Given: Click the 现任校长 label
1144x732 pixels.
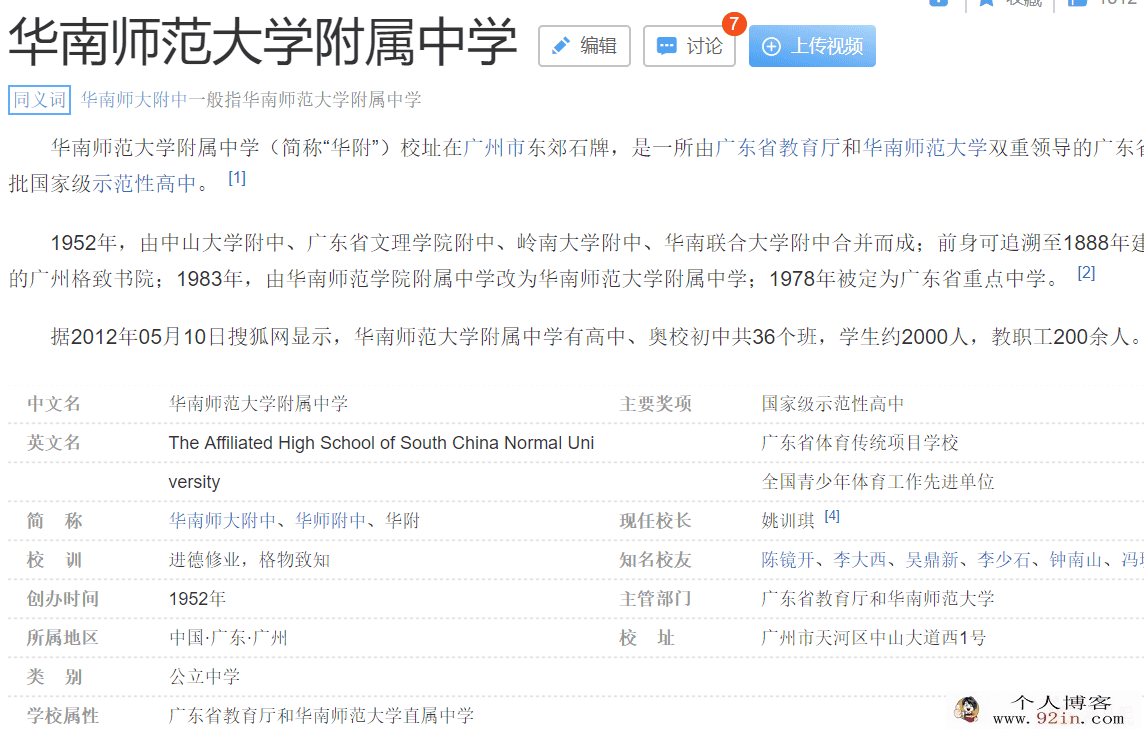Looking at the screenshot, I should [655, 521].
